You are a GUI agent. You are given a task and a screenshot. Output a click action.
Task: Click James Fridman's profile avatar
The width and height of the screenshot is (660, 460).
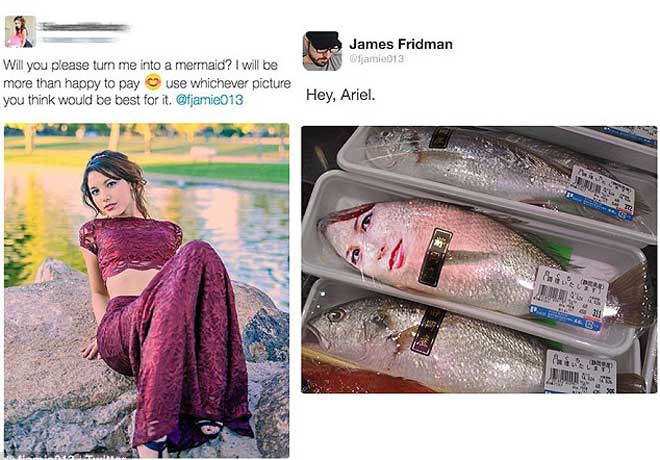(322, 50)
